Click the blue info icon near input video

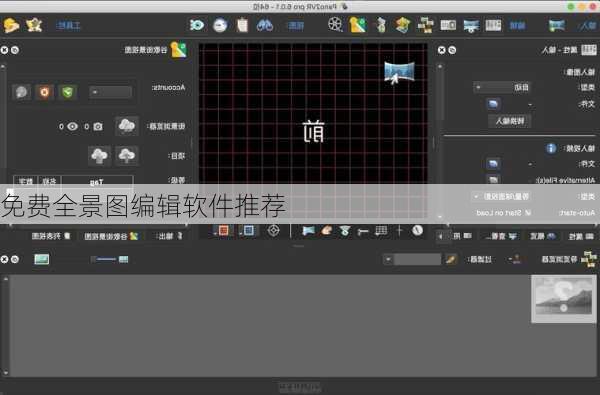[x=551, y=148]
